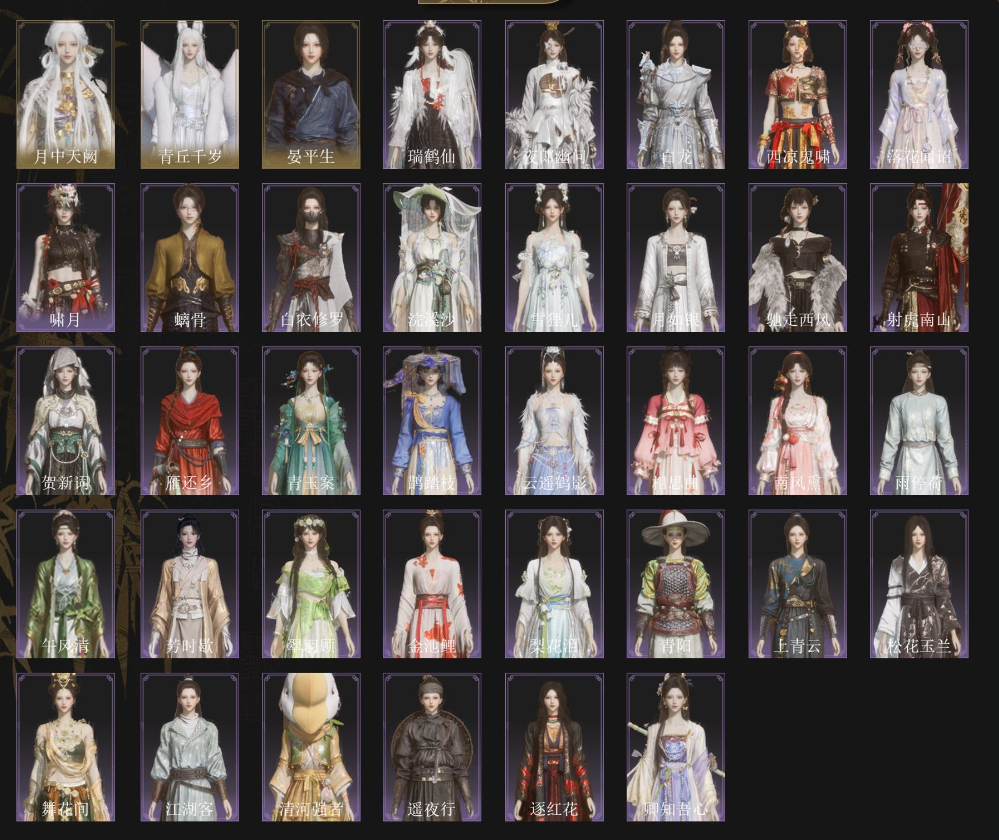Select the 松花玉兰 dark floral outfit
The image size is (999, 840).
coord(919,584)
